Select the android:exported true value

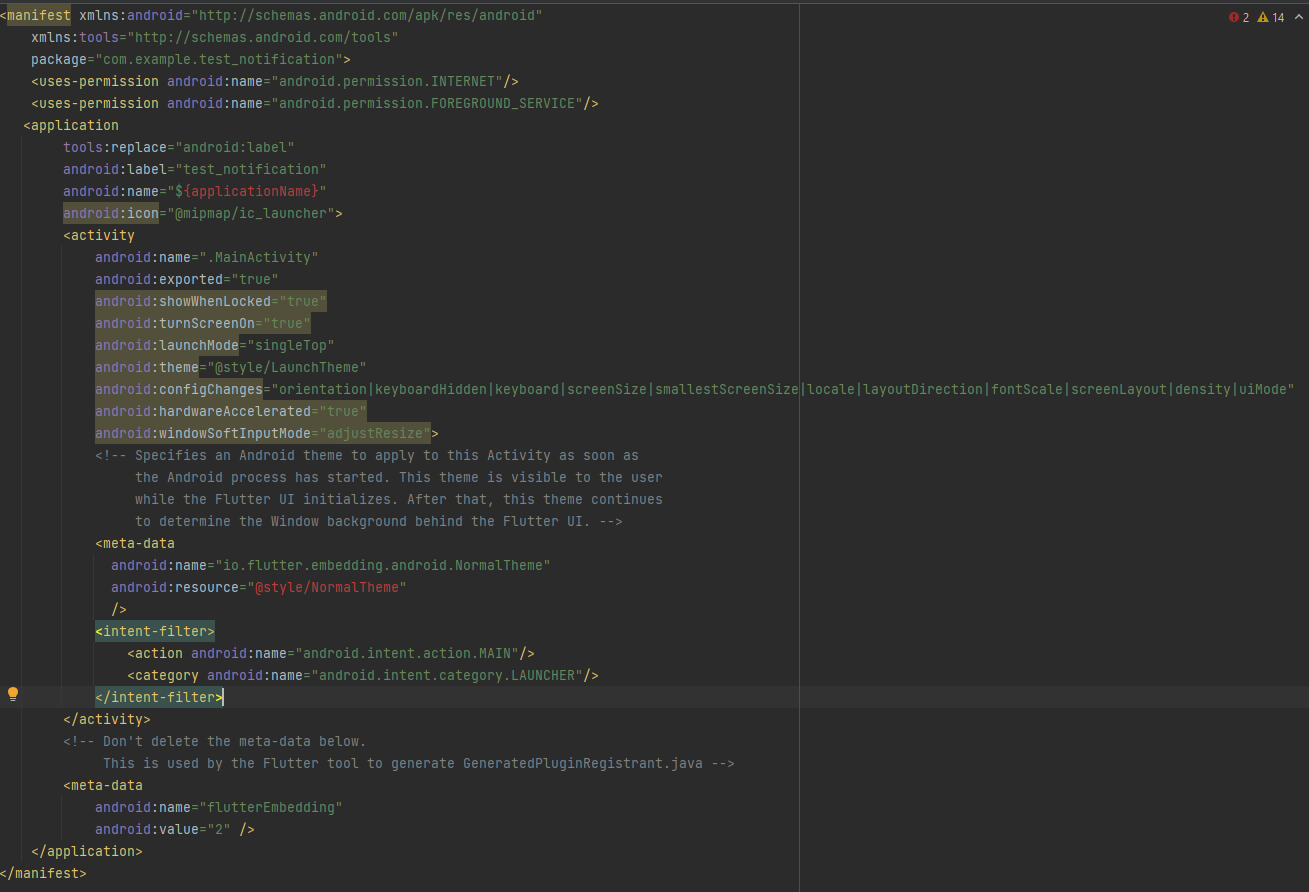(255, 279)
